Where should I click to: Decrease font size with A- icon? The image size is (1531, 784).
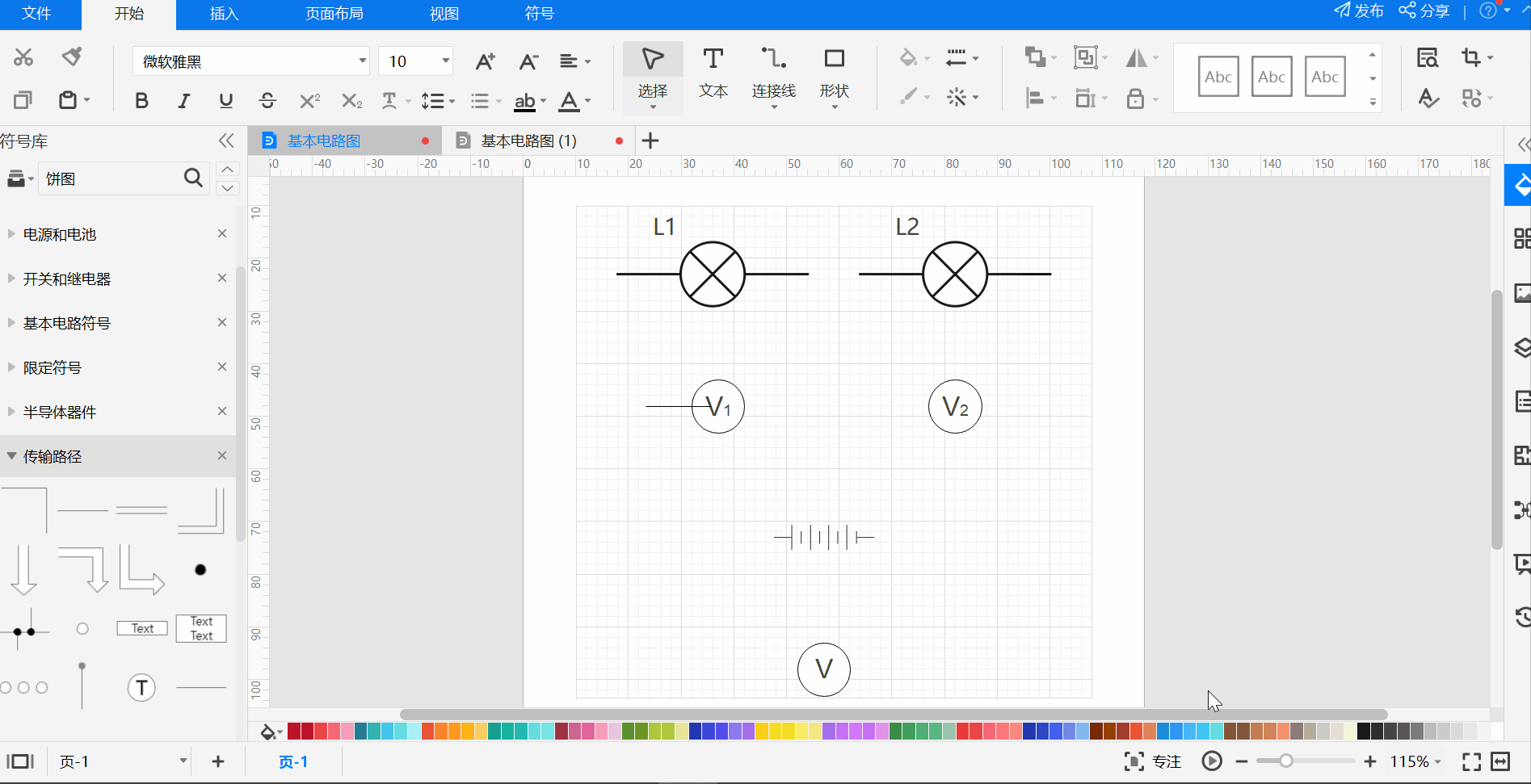(528, 61)
